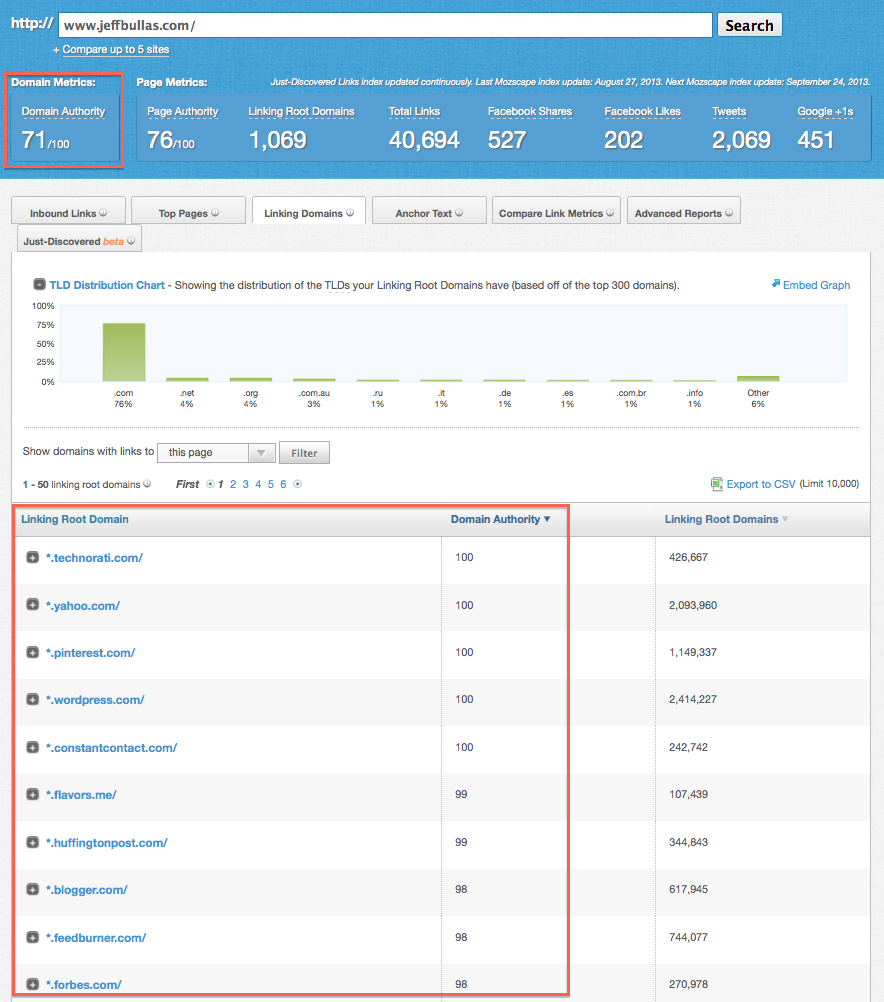Switch to Inbound Links tab
This screenshot has height=1002, width=884.
click(68, 210)
